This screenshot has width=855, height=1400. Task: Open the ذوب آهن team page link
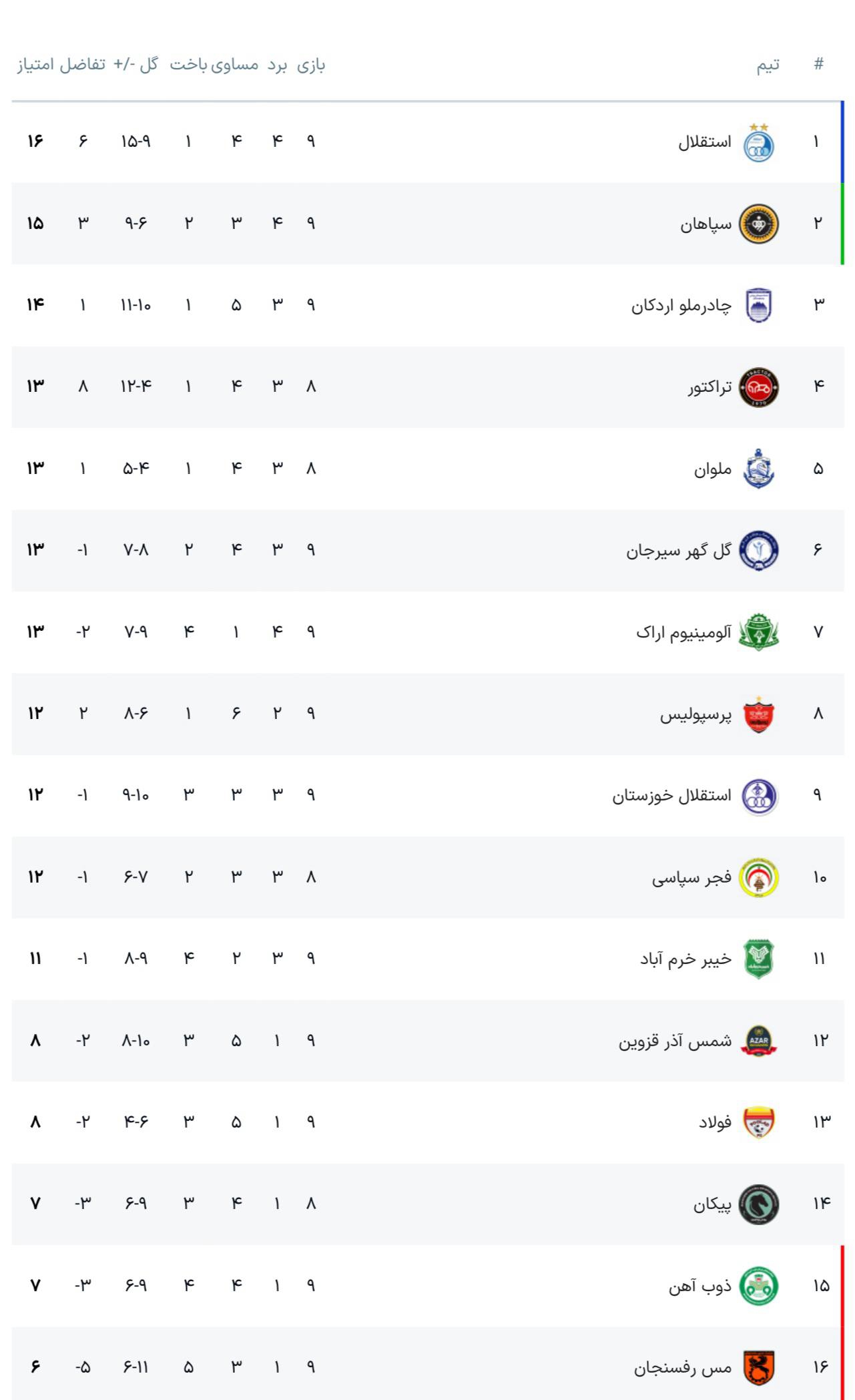tap(700, 1286)
